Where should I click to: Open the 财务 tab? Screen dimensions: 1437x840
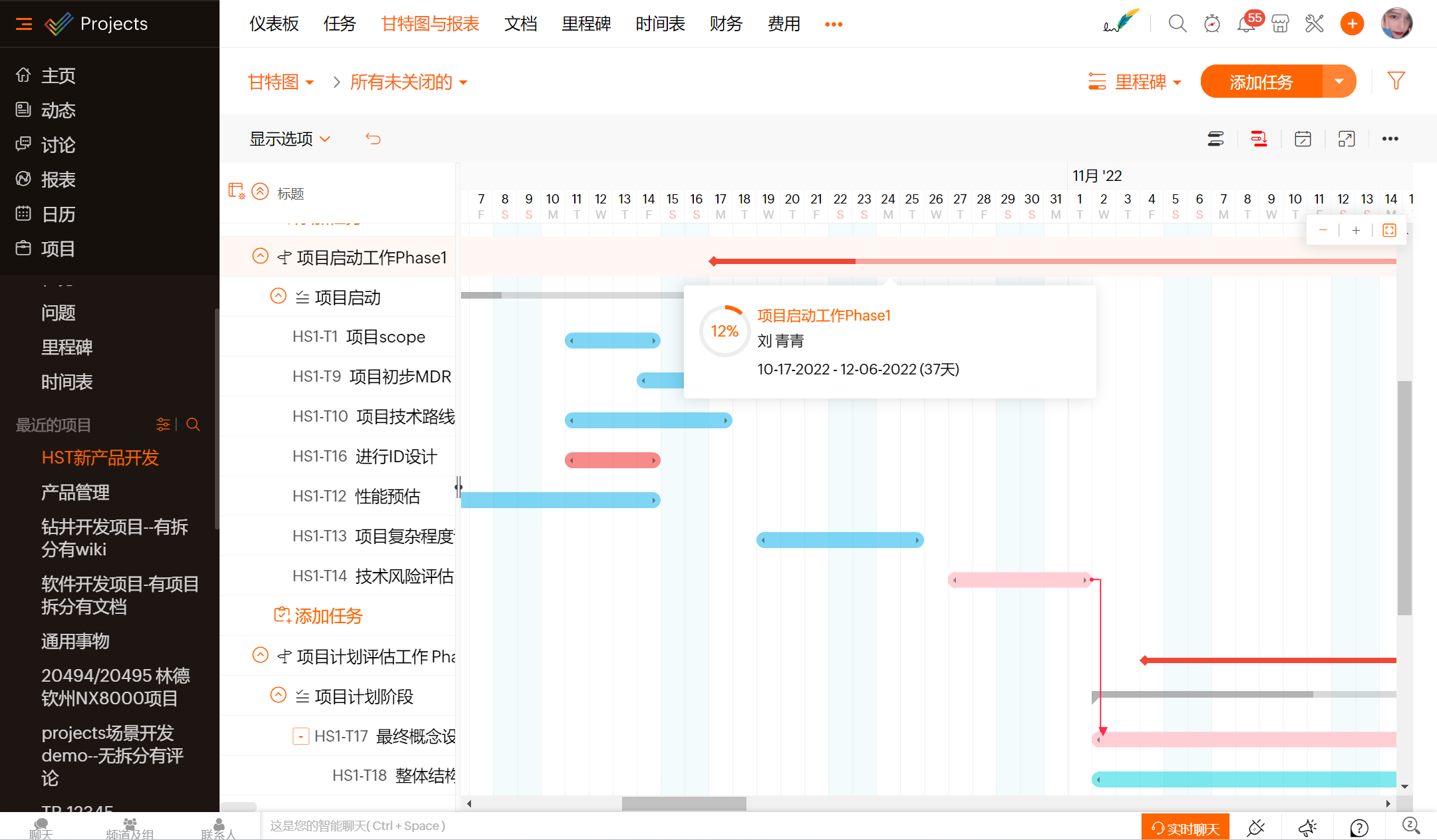point(725,24)
